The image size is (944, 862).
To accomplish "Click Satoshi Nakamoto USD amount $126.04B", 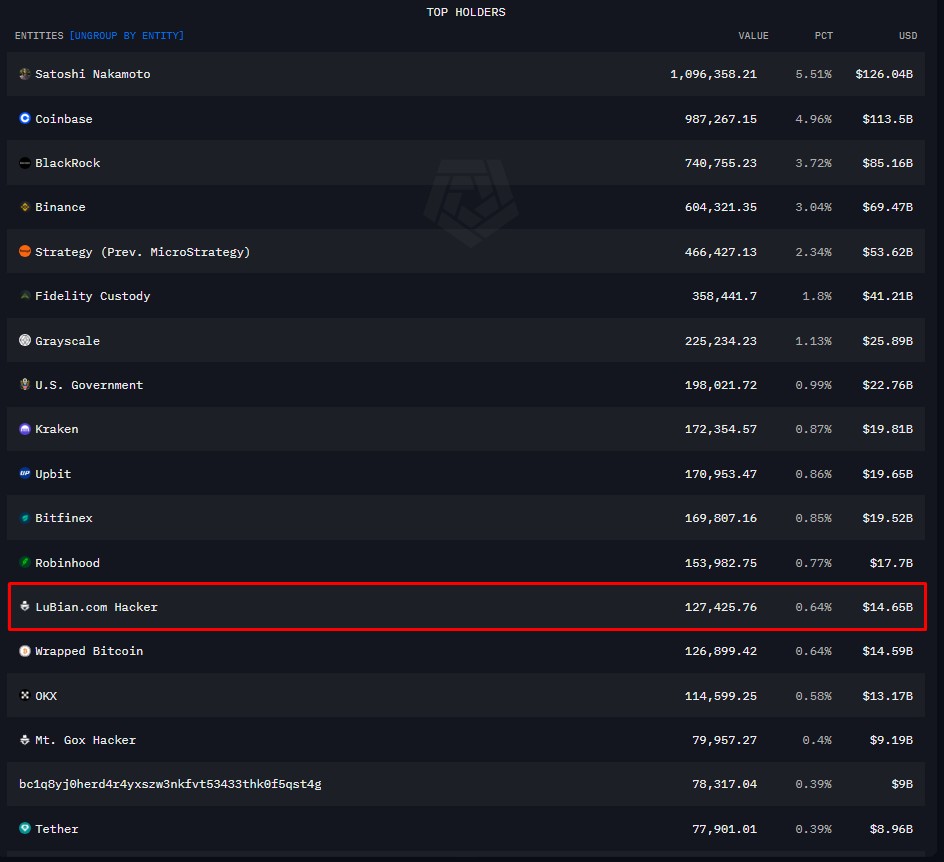I will (x=884, y=74).
